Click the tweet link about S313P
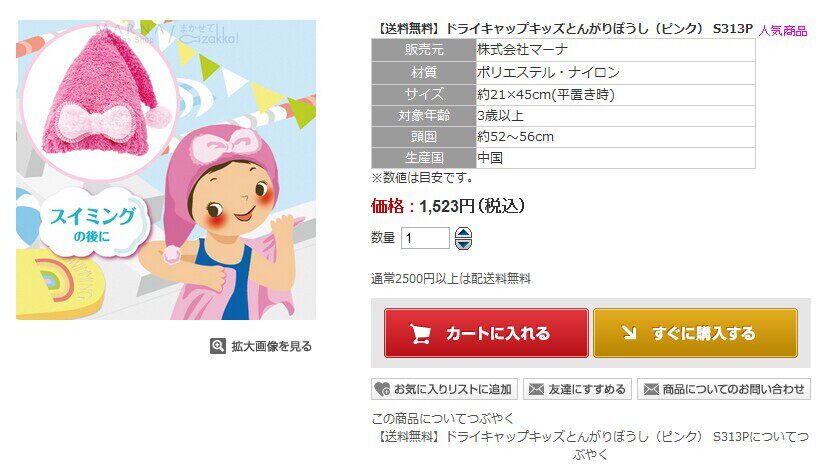 click(x=590, y=445)
